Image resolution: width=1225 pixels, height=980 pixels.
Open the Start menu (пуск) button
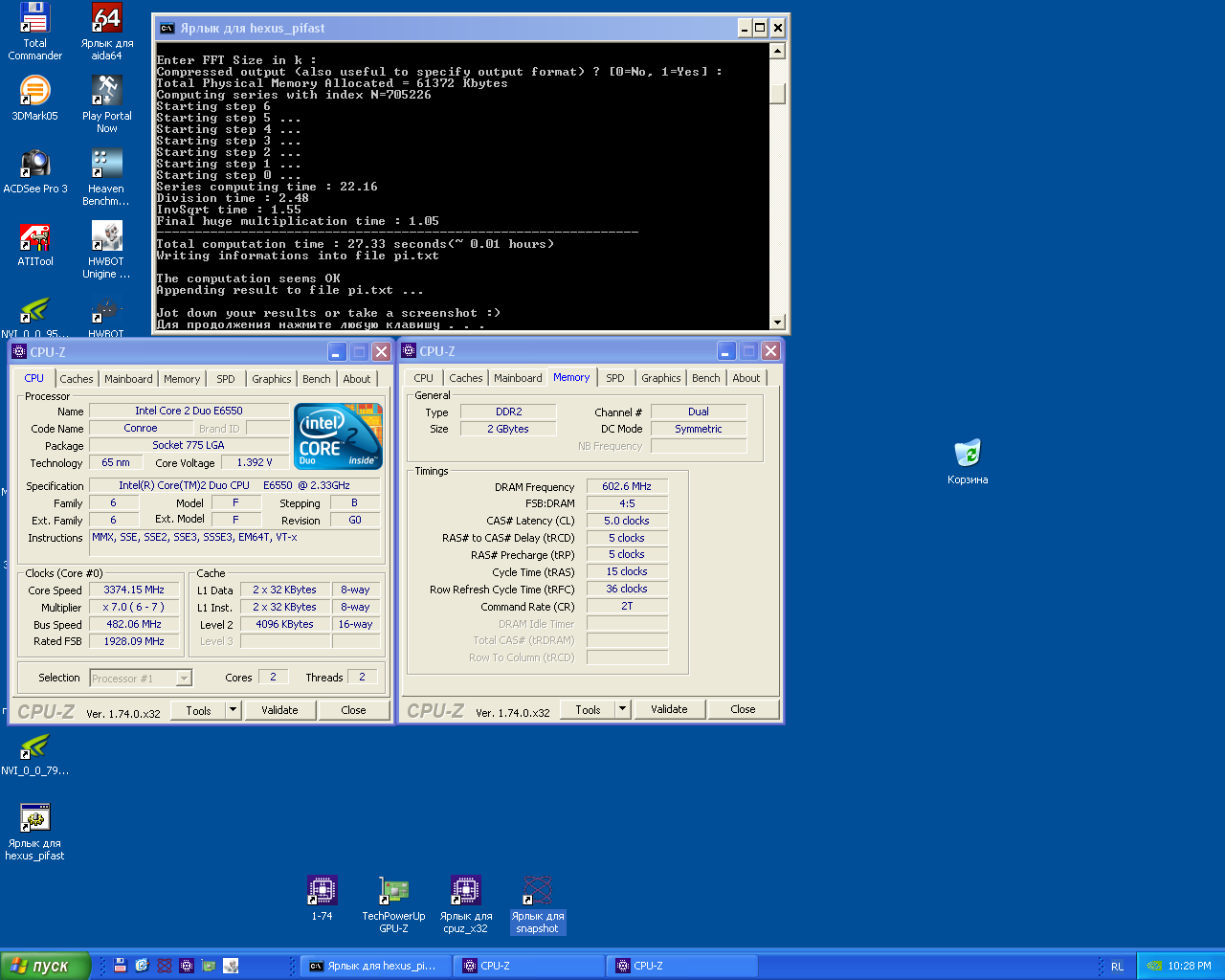click(x=46, y=966)
